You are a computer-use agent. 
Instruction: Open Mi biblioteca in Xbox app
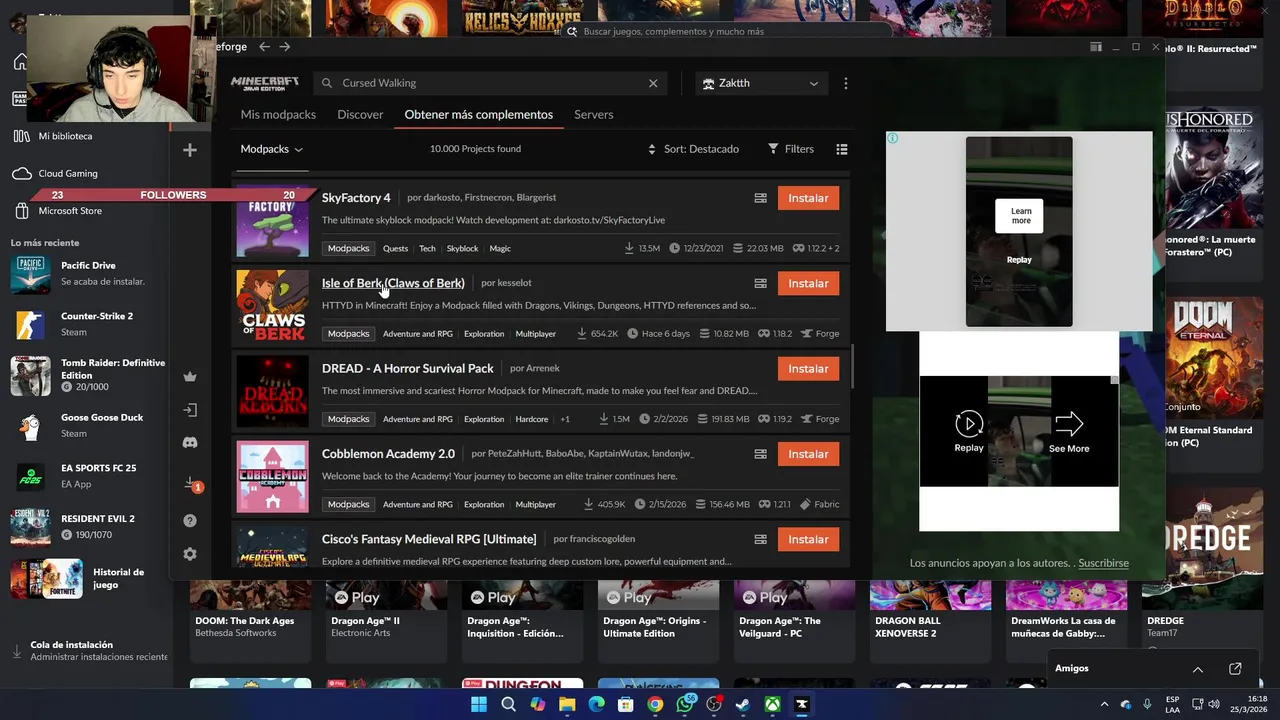(x=54, y=136)
